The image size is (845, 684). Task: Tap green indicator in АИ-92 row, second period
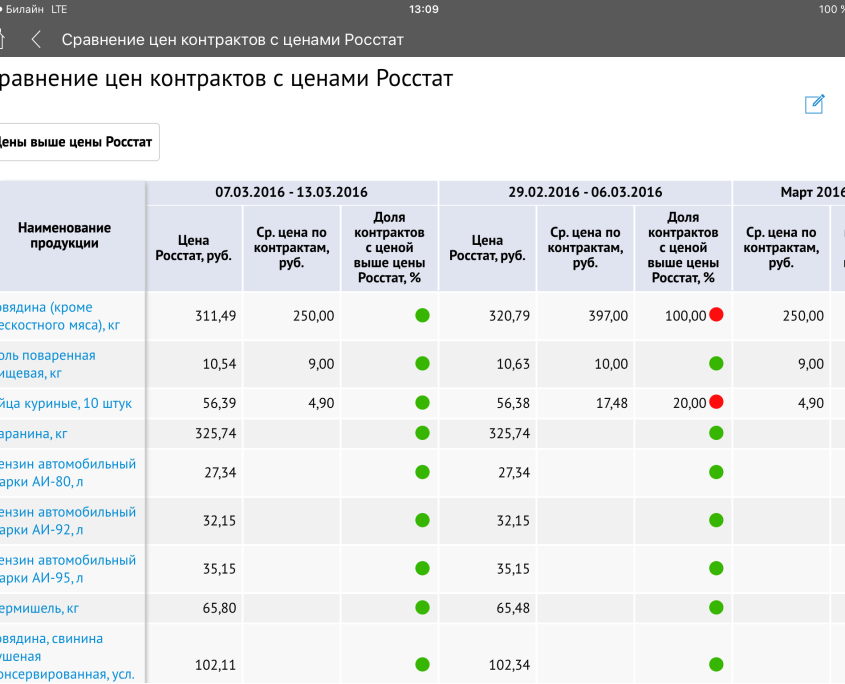(x=716, y=520)
